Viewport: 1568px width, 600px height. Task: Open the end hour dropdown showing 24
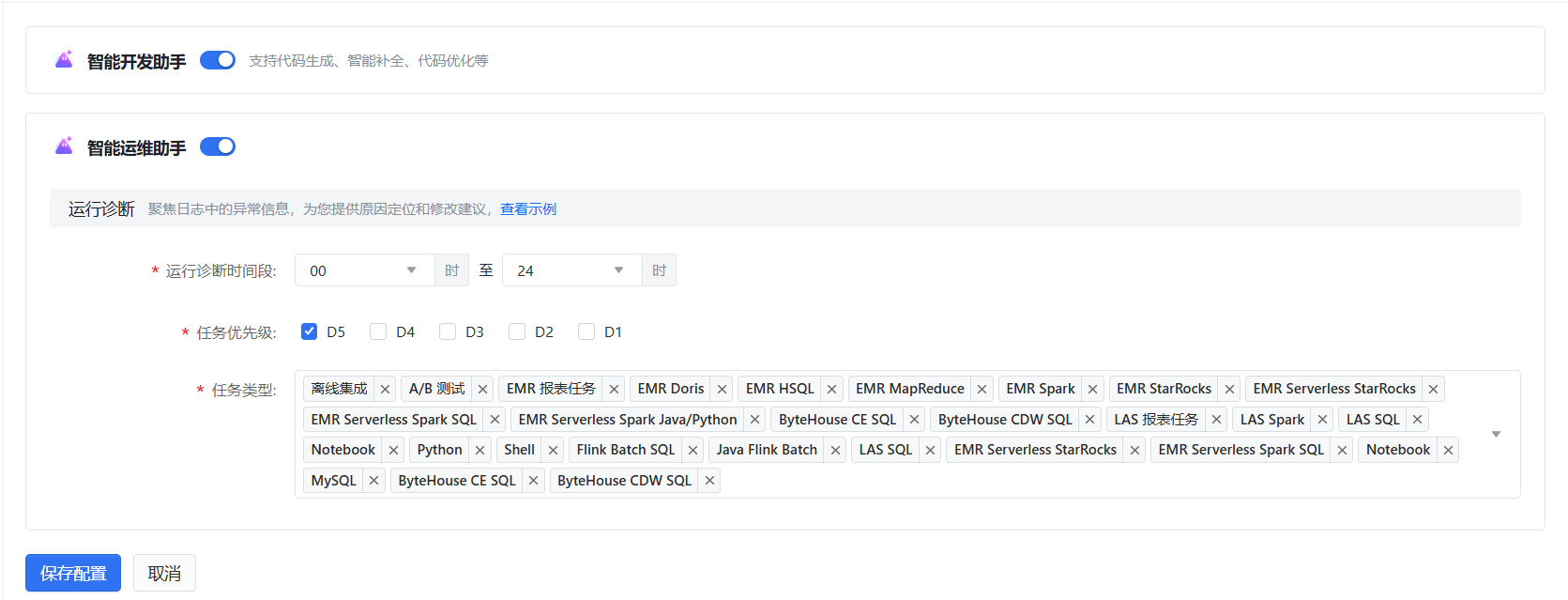[571, 270]
